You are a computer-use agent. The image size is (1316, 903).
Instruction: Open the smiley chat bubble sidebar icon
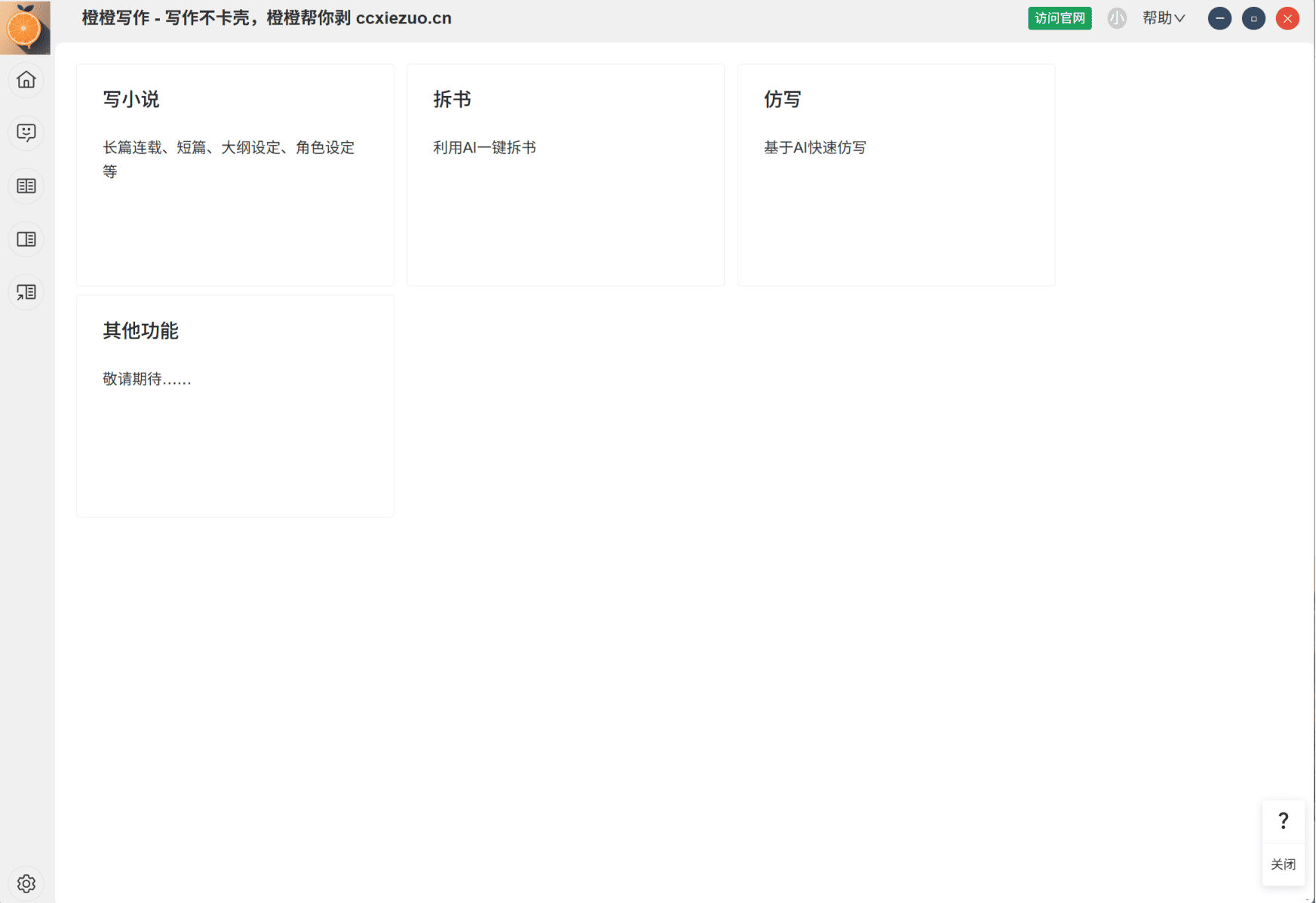(x=26, y=133)
